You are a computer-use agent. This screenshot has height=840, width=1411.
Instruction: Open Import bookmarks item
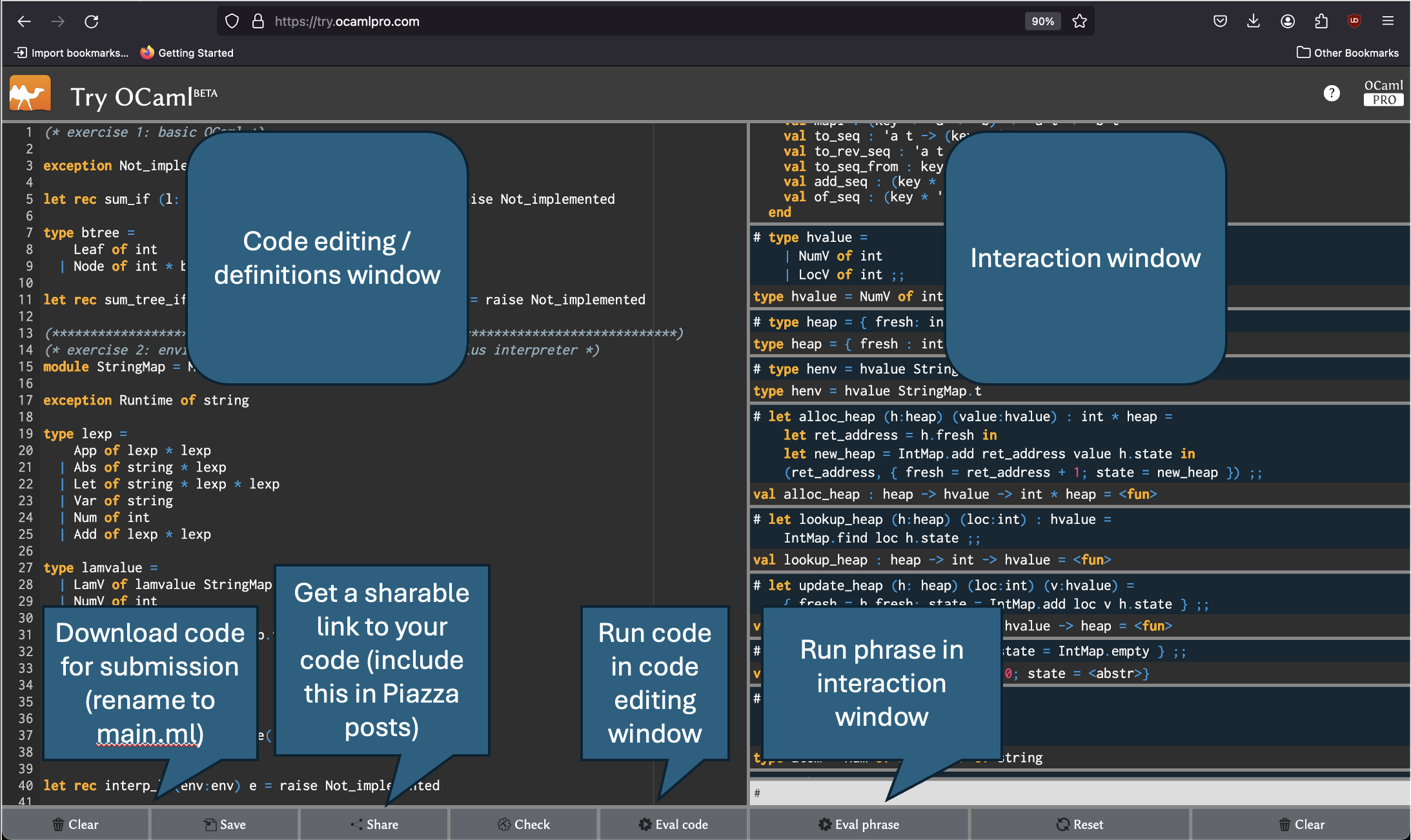coord(71,53)
